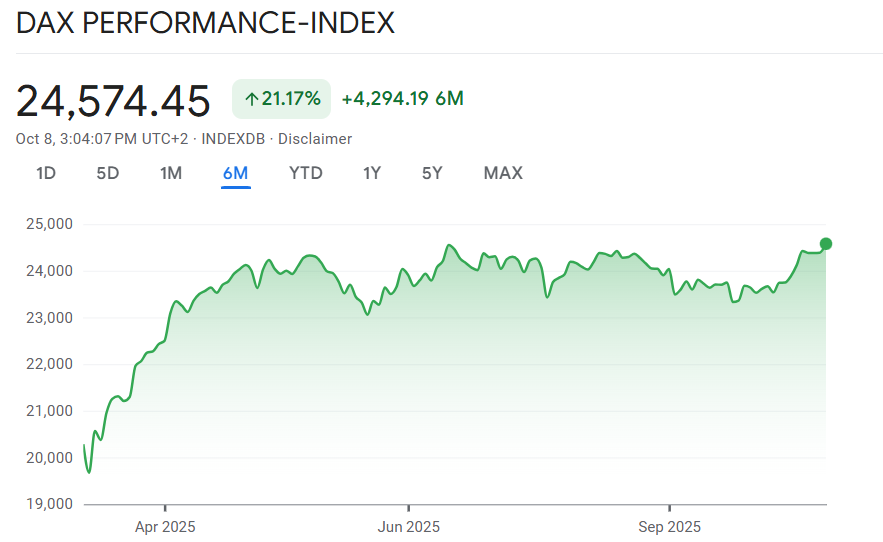Open the Disclaimer link

click(315, 139)
